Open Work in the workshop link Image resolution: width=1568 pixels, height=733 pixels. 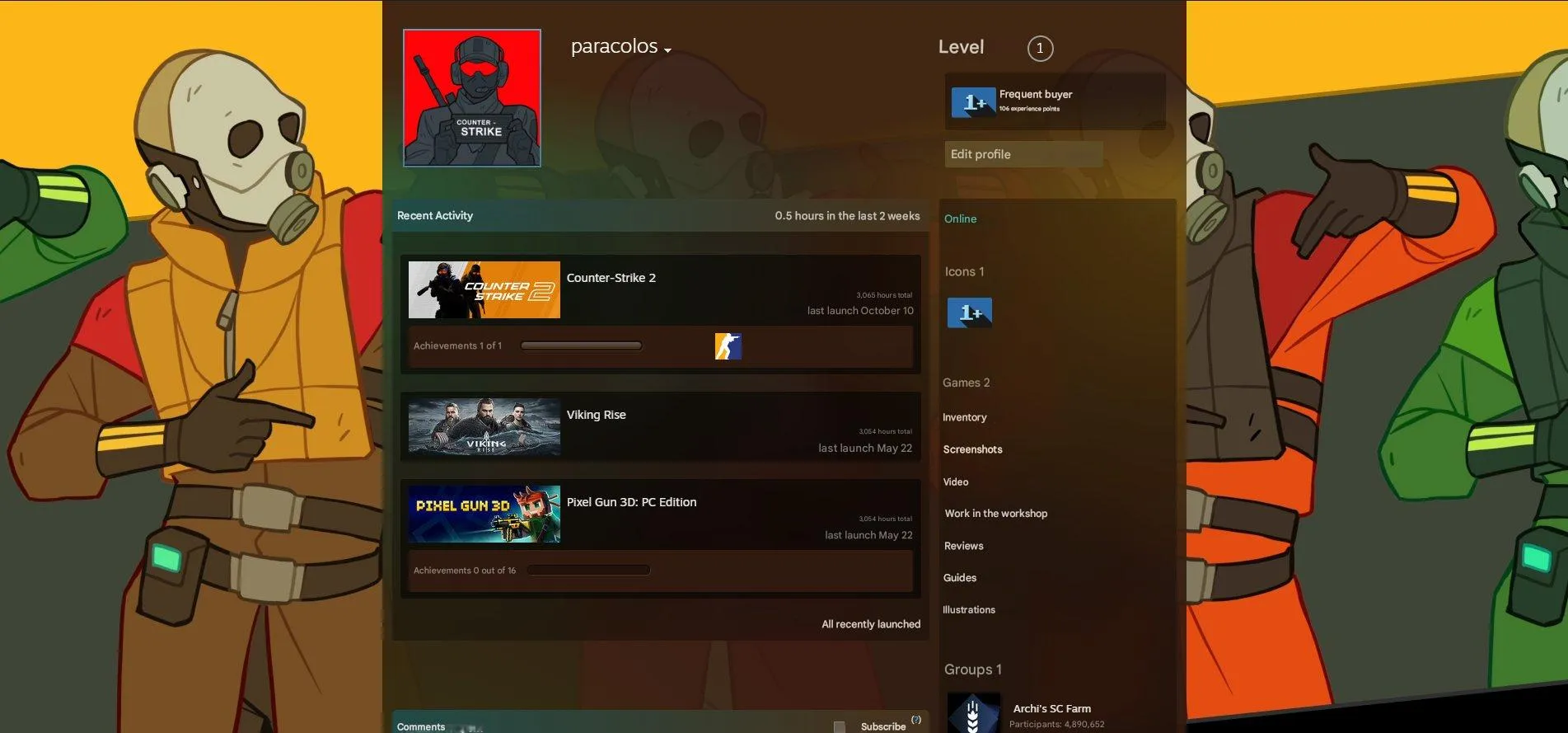[996, 514]
